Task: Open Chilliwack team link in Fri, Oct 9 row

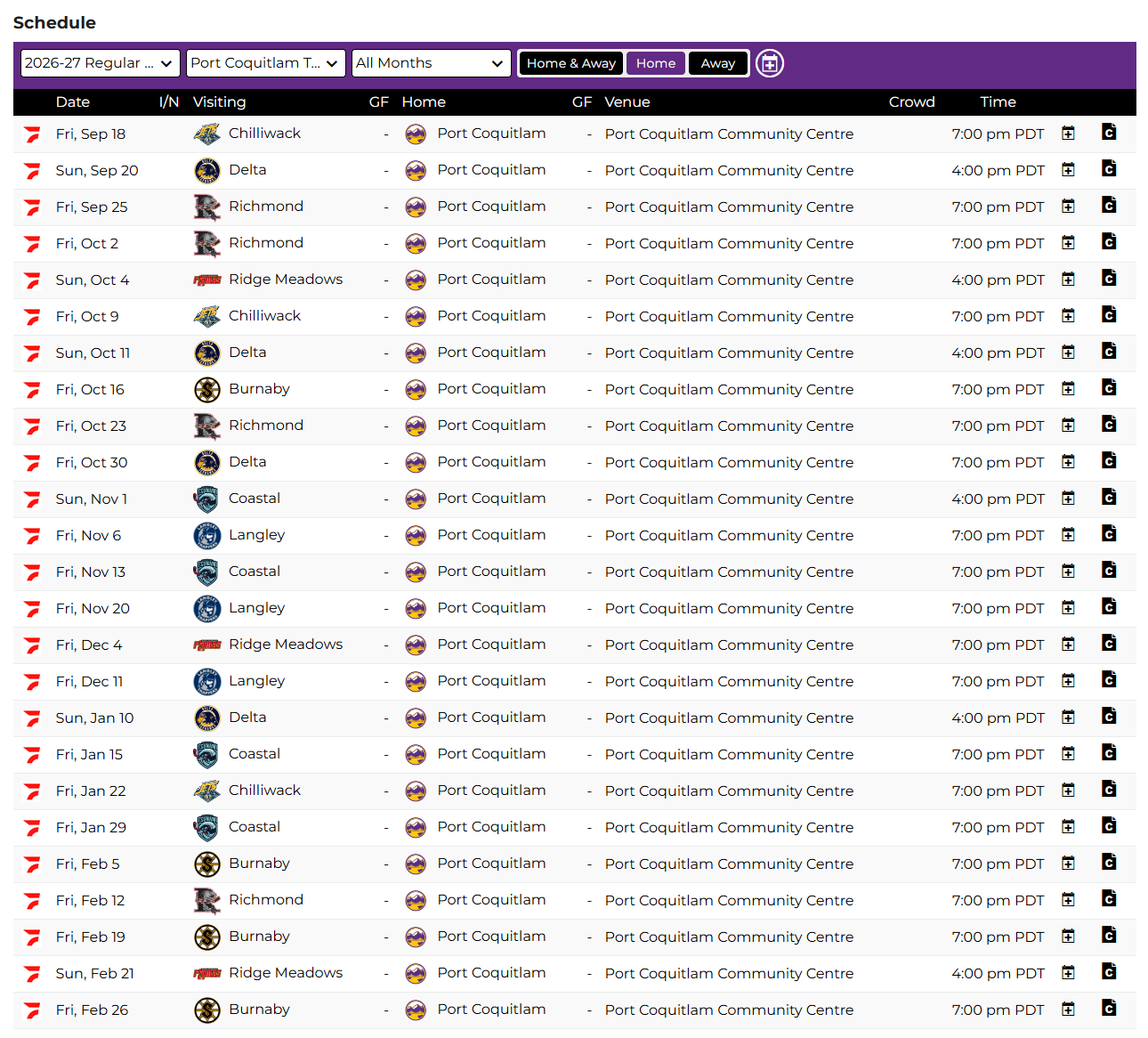Action: 265,315
